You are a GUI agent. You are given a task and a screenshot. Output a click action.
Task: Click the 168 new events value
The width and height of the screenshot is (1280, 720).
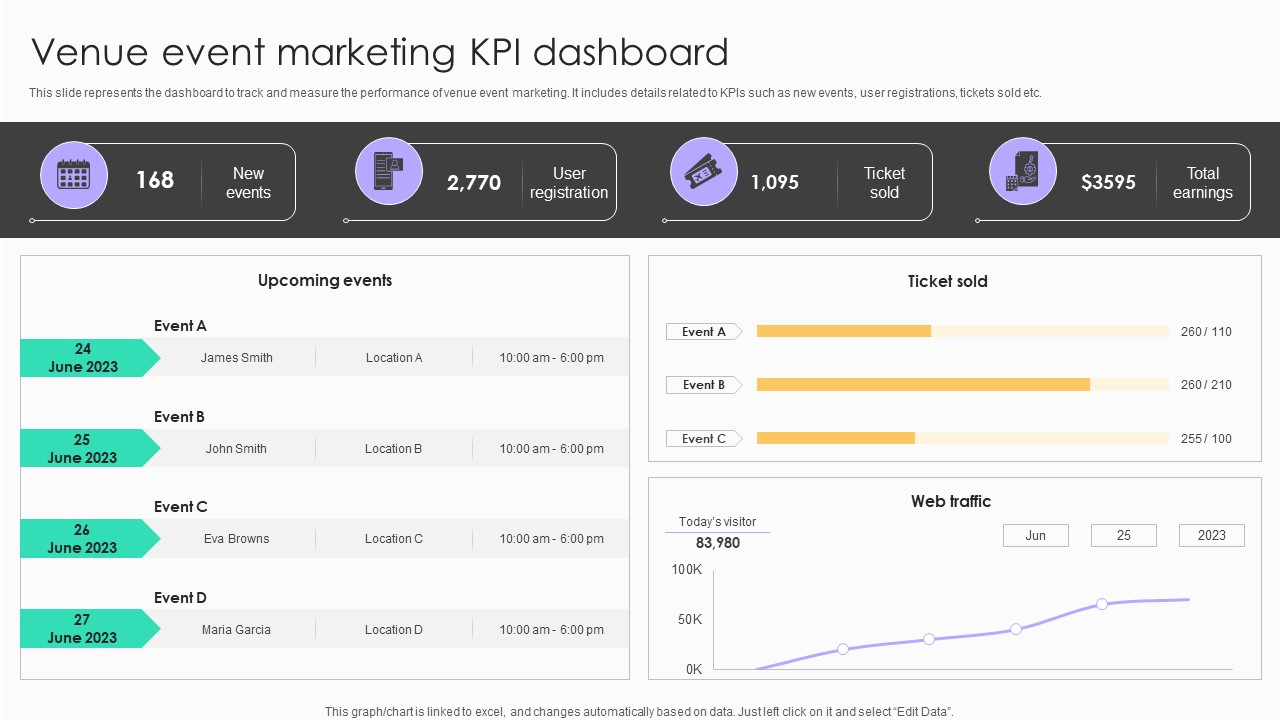coord(155,180)
